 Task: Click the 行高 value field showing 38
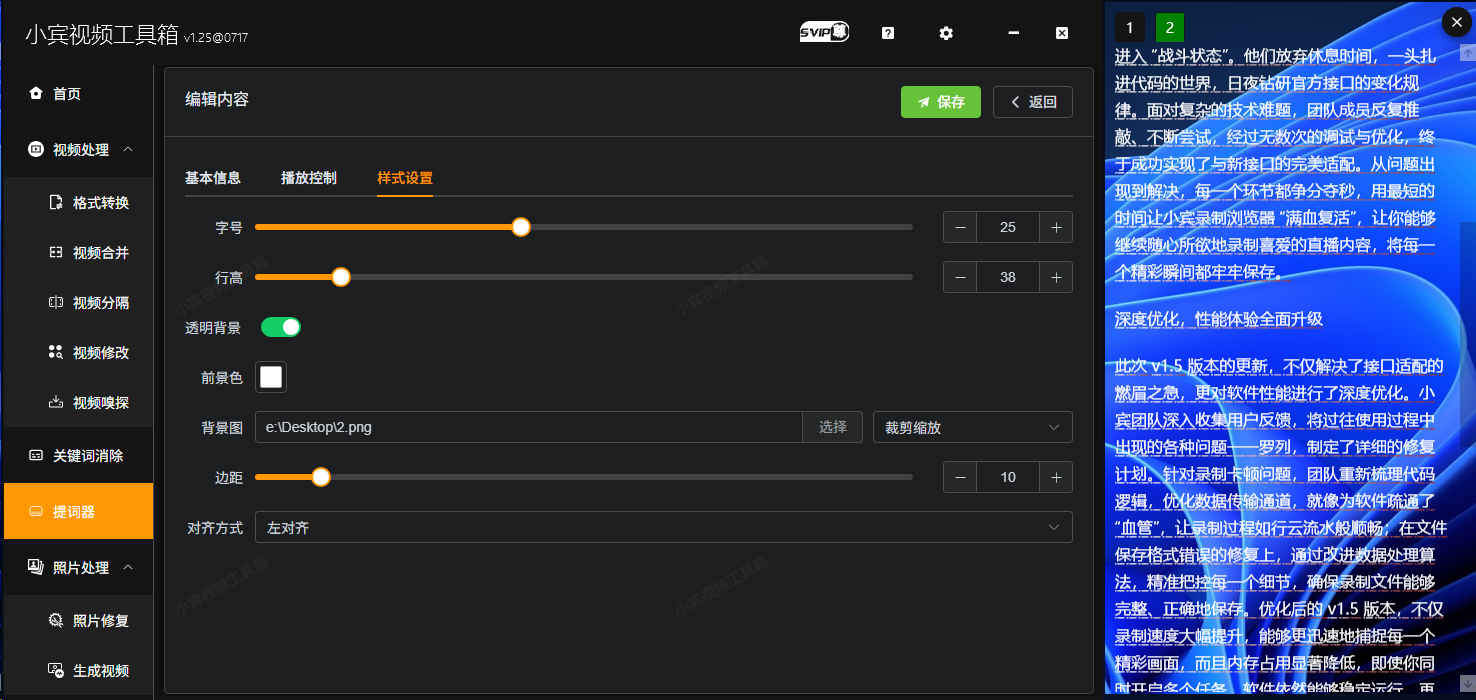click(x=1008, y=277)
